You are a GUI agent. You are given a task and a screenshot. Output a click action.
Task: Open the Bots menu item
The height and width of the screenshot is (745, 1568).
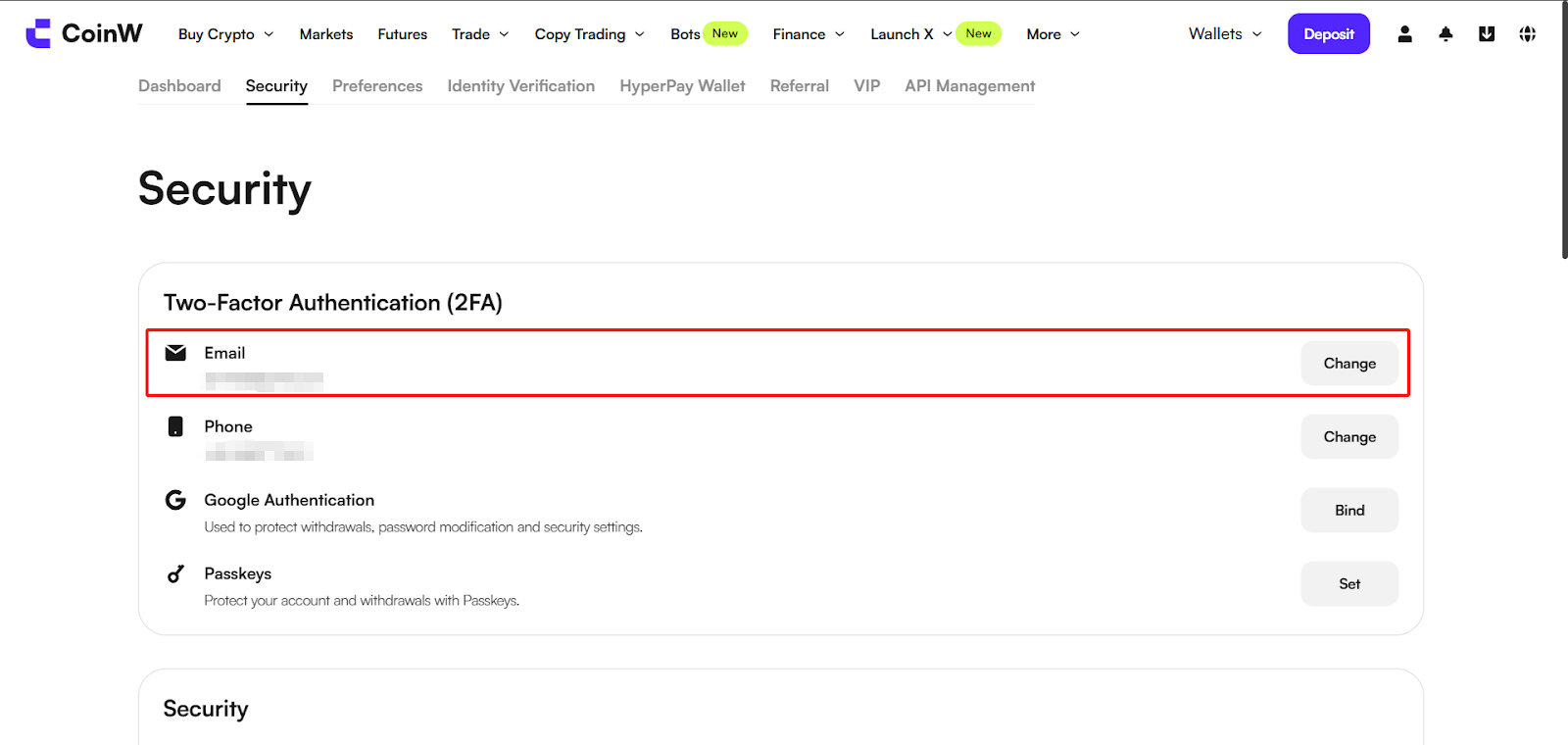[x=685, y=34]
